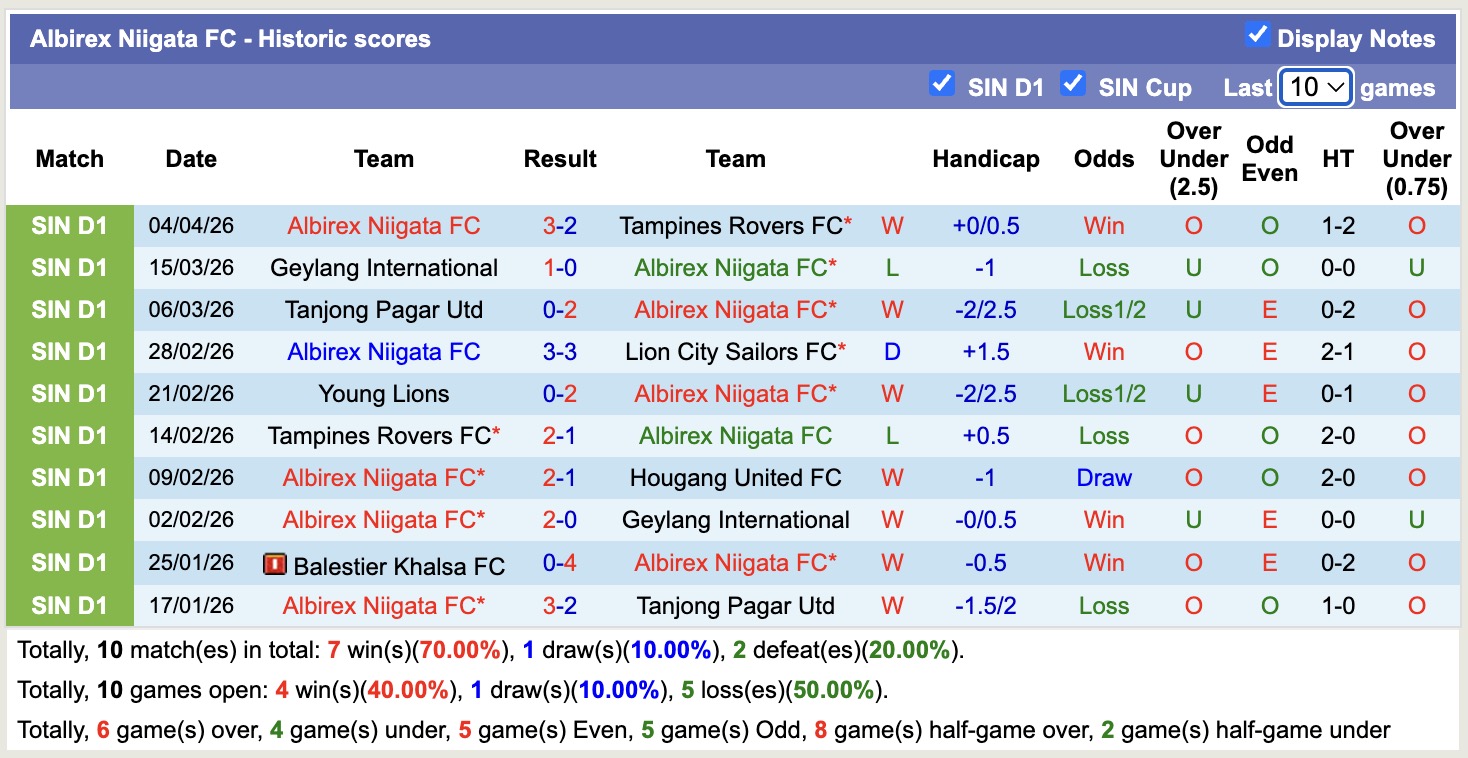The height and width of the screenshot is (758, 1468).
Task: Click the Over Under (2.5) column header
Action: pos(1193,159)
